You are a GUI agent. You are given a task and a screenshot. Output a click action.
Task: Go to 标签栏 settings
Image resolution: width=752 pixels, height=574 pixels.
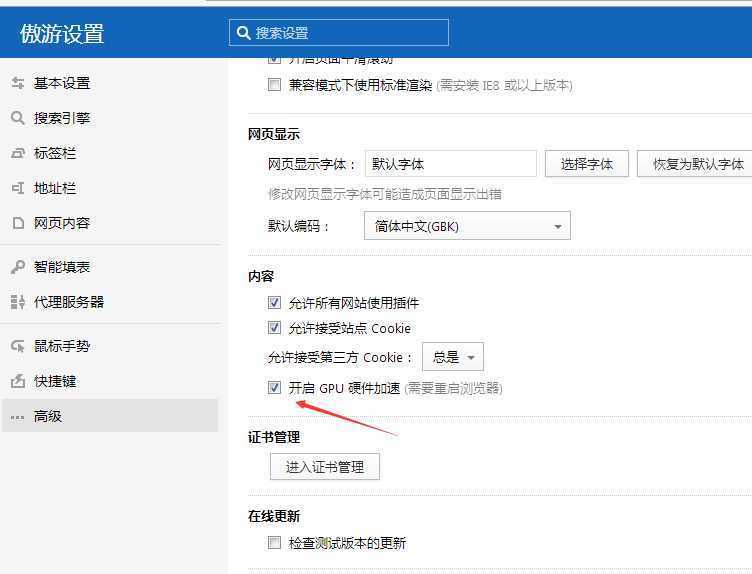(x=55, y=153)
